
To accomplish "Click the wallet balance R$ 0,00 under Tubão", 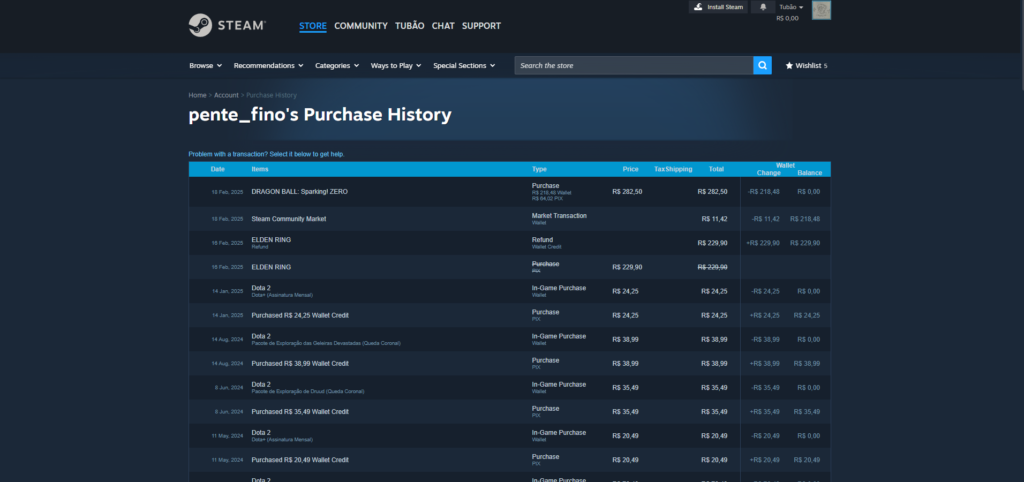I will click(787, 18).
